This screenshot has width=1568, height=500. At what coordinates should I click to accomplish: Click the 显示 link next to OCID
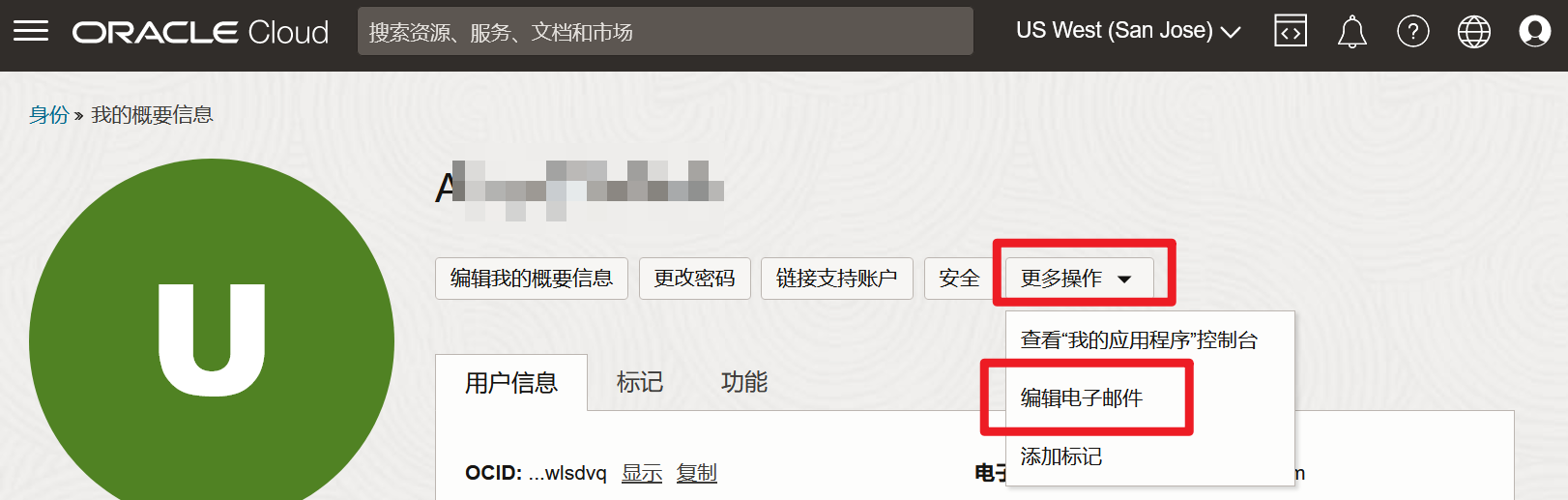(642, 473)
